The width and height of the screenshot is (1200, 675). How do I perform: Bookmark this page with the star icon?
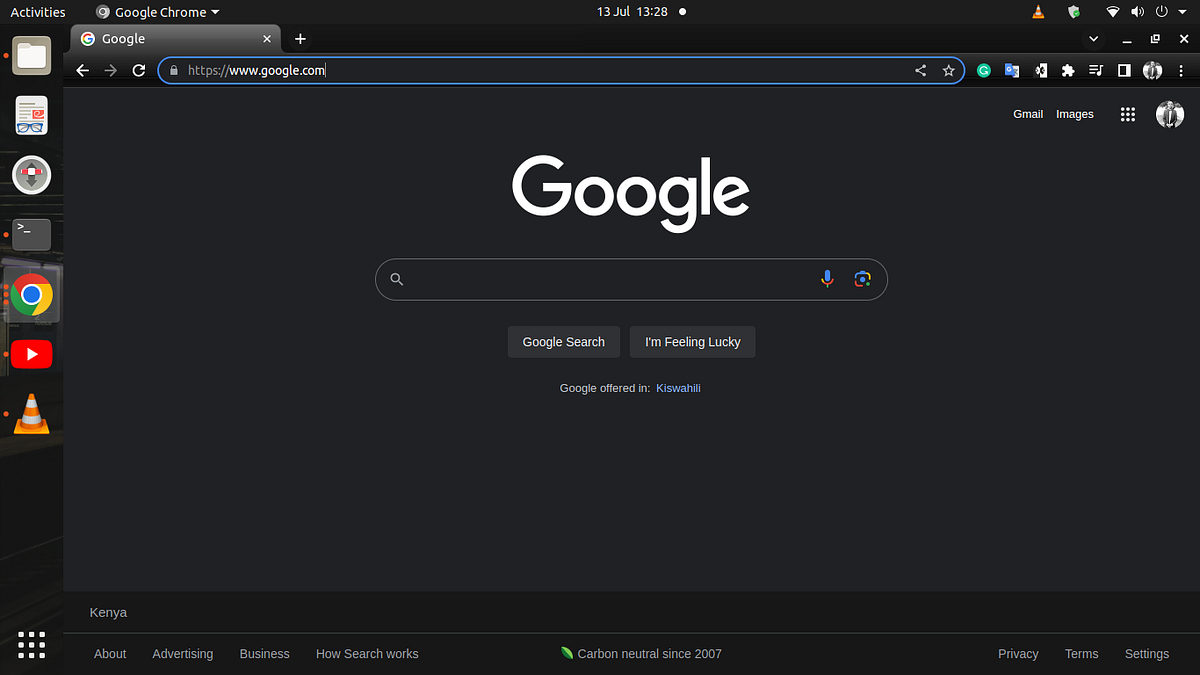(948, 70)
